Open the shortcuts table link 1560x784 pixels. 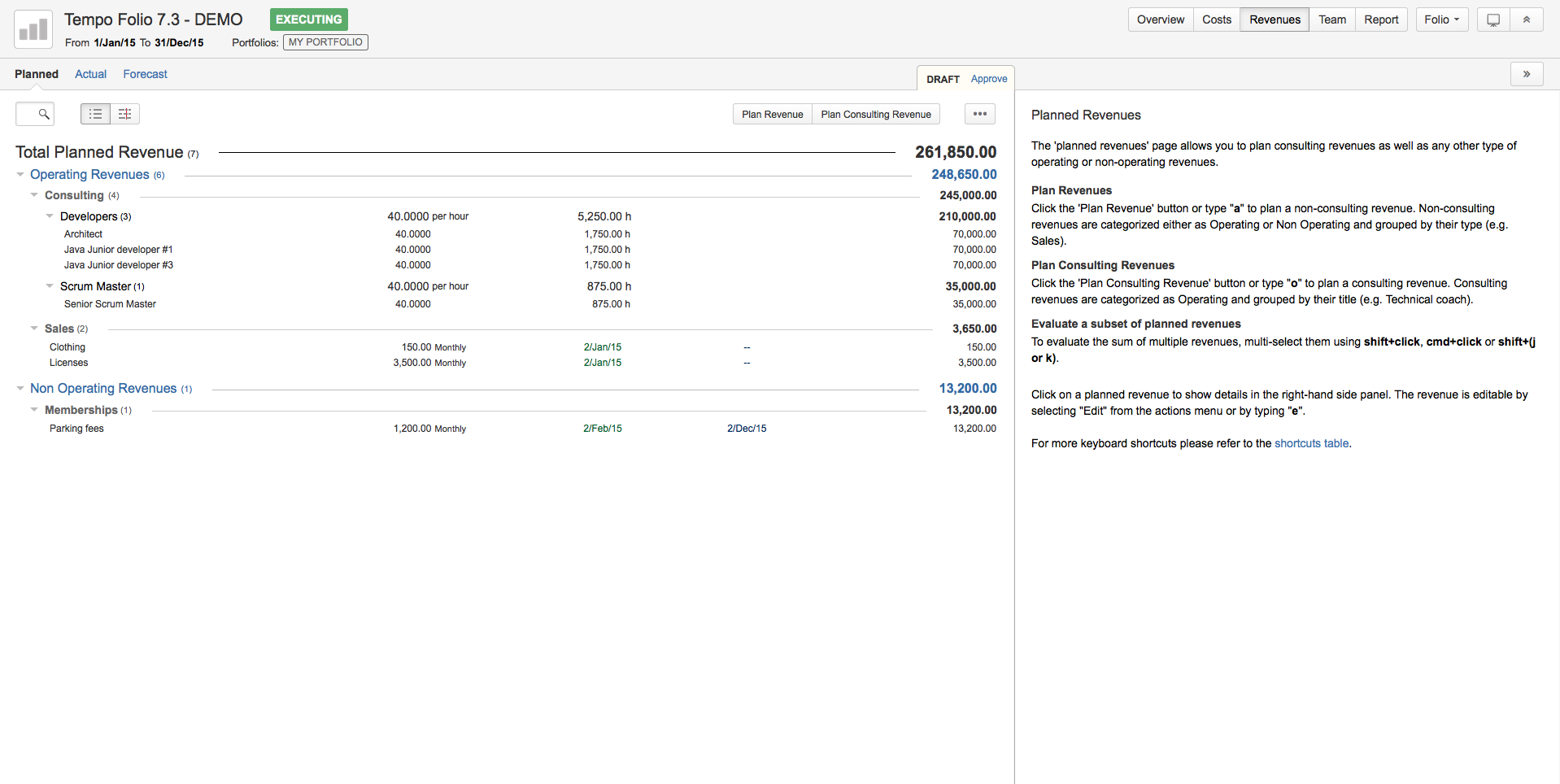[x=1311, y=443]
